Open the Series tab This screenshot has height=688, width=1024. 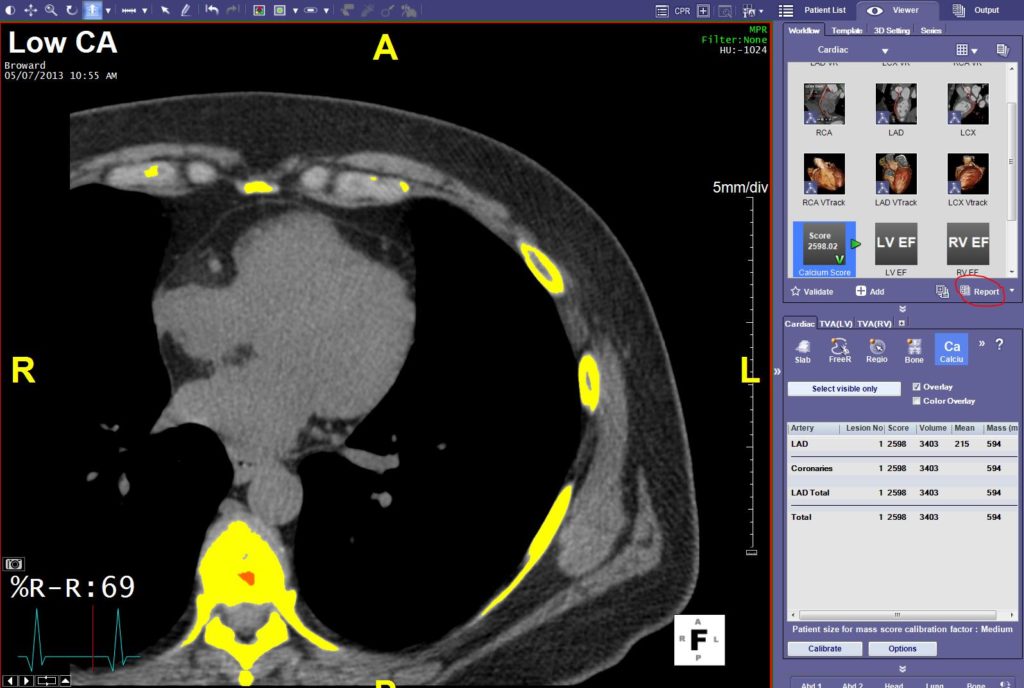931,30
